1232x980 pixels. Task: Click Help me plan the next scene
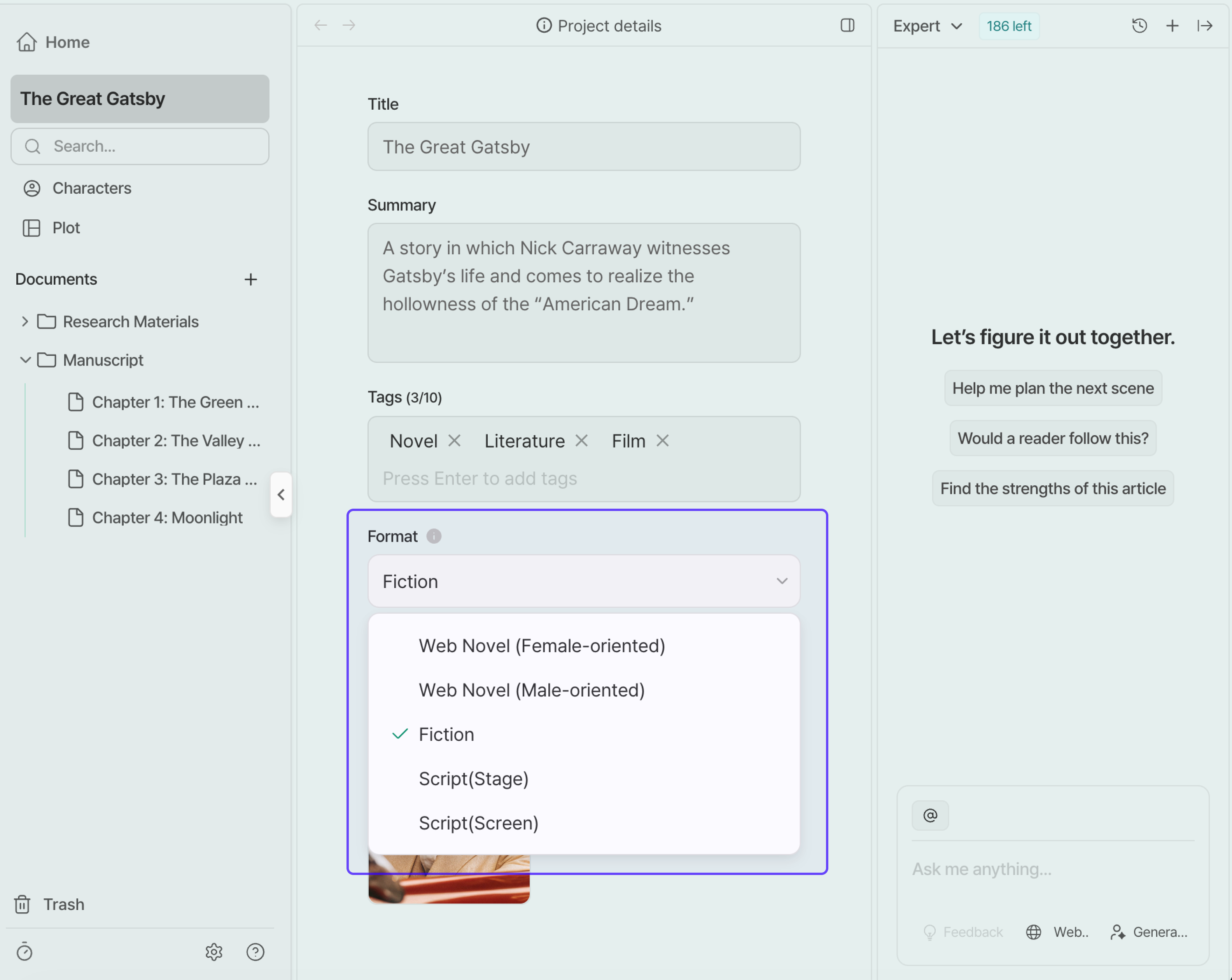tap(1053, 388)
